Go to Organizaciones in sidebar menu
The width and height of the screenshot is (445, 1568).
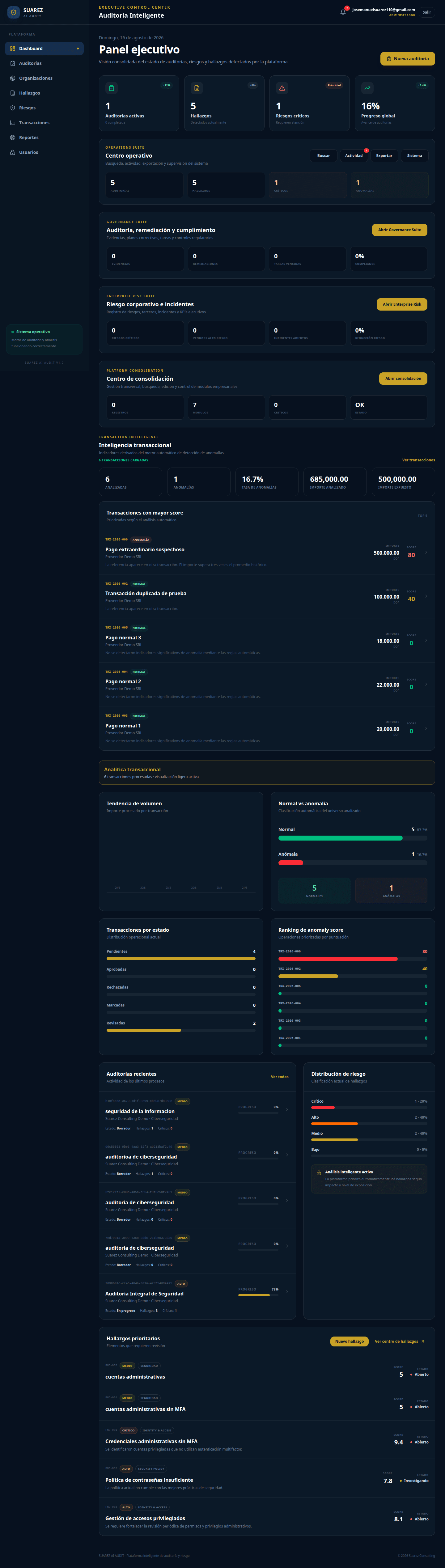pos(44,78)
